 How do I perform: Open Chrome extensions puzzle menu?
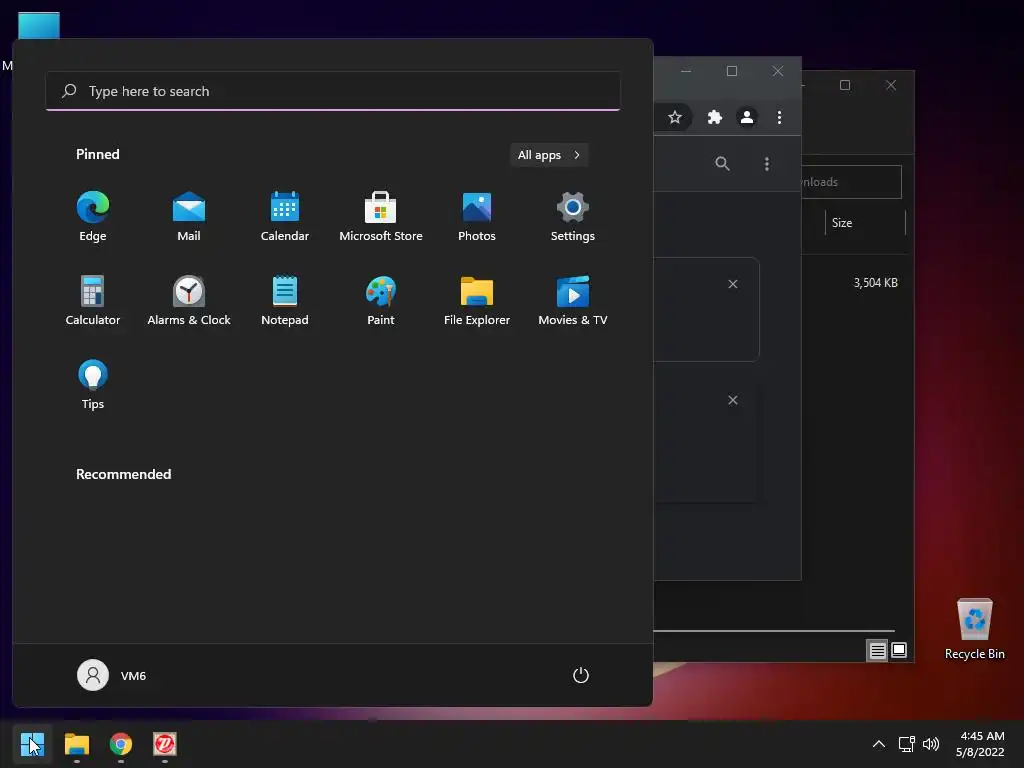(714, 117)
